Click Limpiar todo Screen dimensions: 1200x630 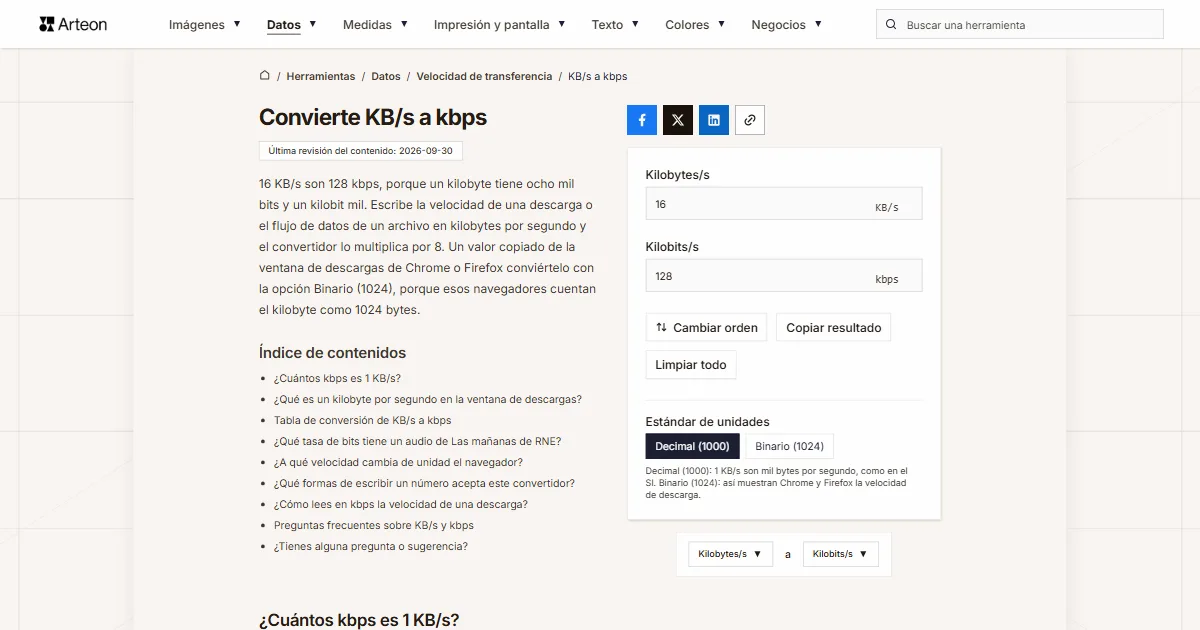pos(691,365)
